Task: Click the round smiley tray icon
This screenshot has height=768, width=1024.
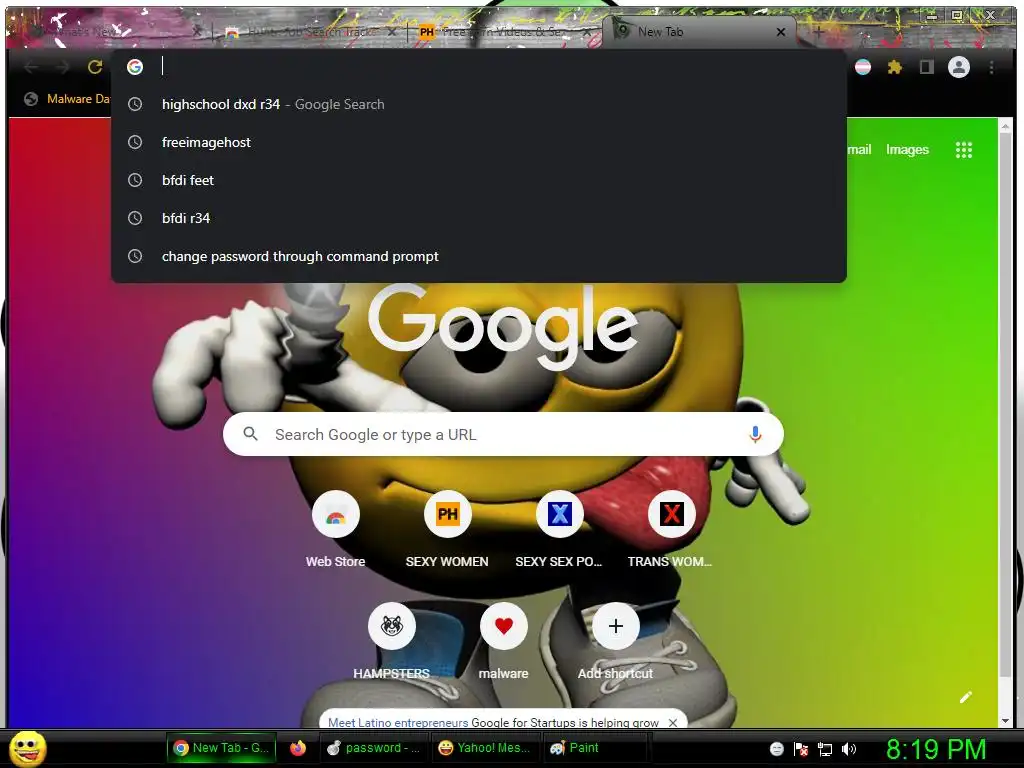Action: coord(776,749)
